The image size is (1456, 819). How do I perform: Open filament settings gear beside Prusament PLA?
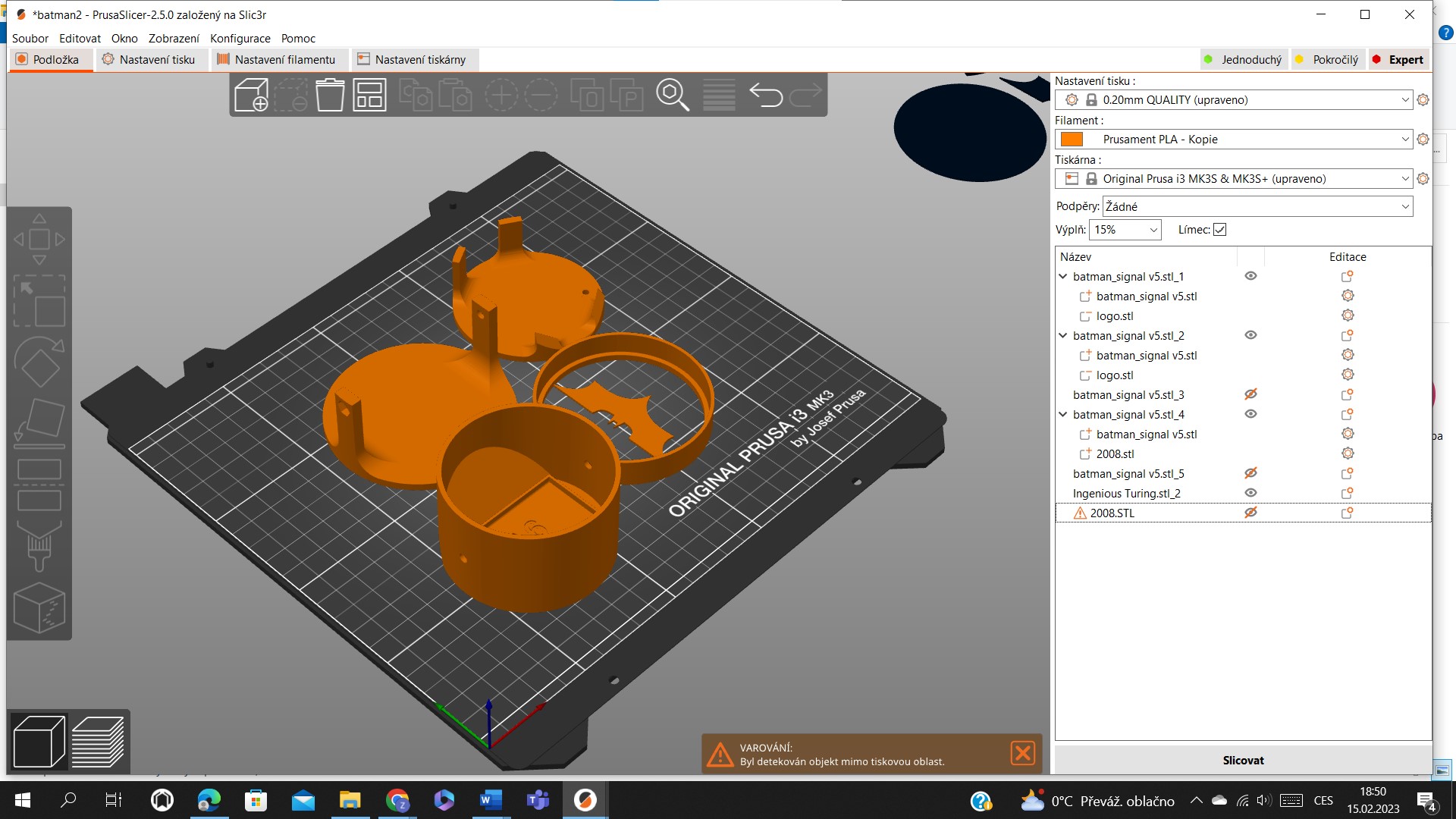click(1423, 140)
